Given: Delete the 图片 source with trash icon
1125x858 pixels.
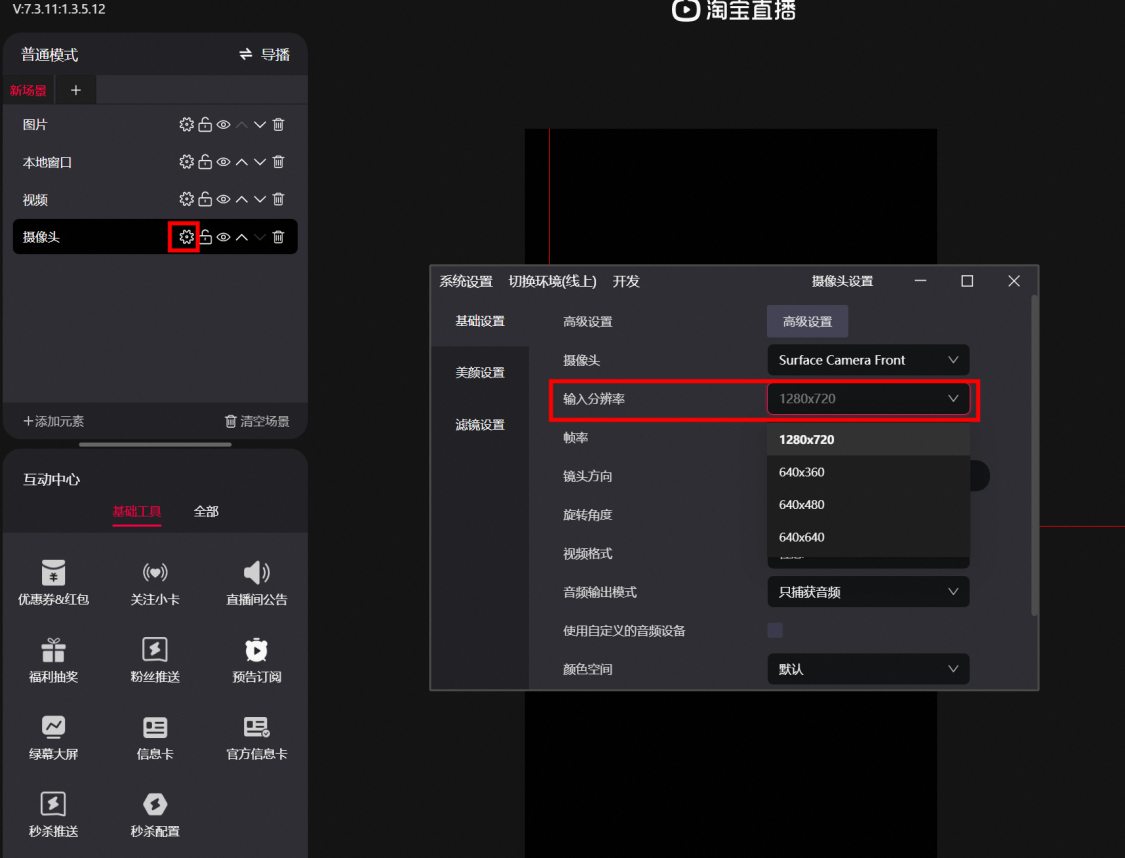Looking at the screenshot, I should tap(278, 124).
